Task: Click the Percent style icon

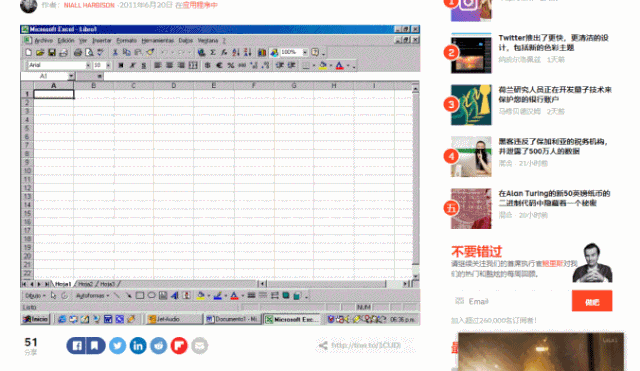Action: pyautogui.click(x=231, y=65)
